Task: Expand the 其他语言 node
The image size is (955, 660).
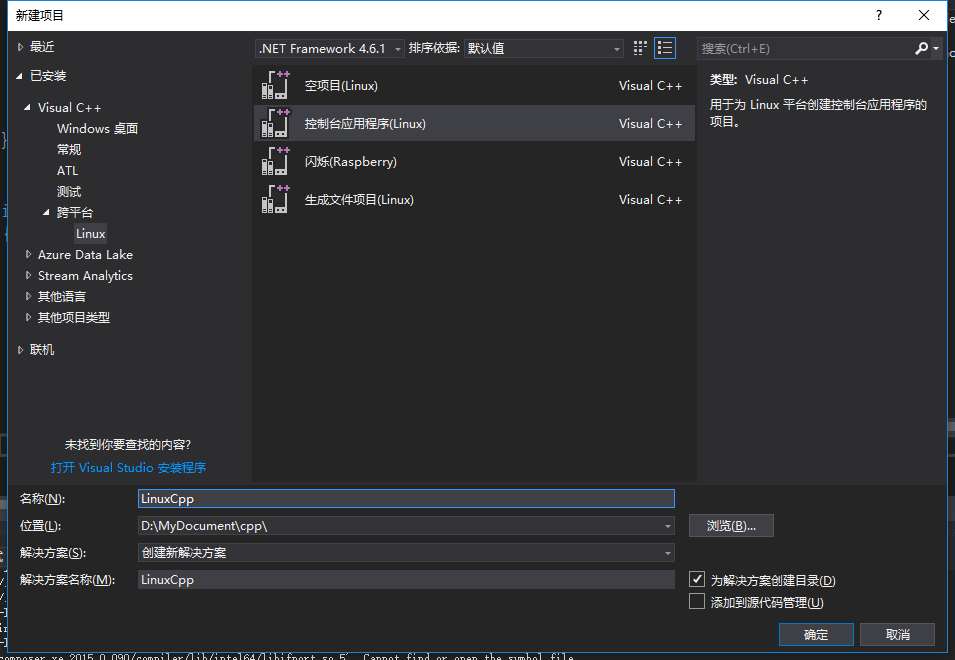Action: point(28,297)
